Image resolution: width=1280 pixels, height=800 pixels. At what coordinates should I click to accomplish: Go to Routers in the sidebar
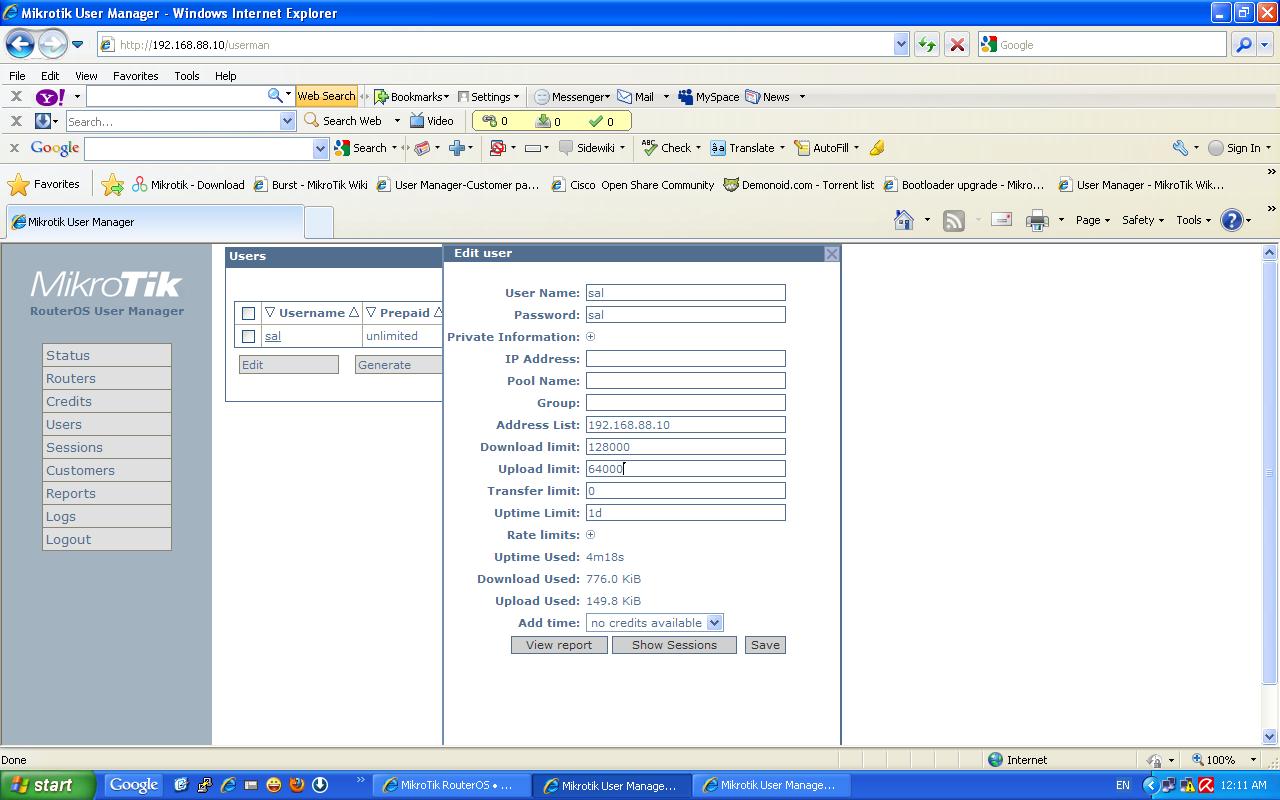(x=107, y=378)
